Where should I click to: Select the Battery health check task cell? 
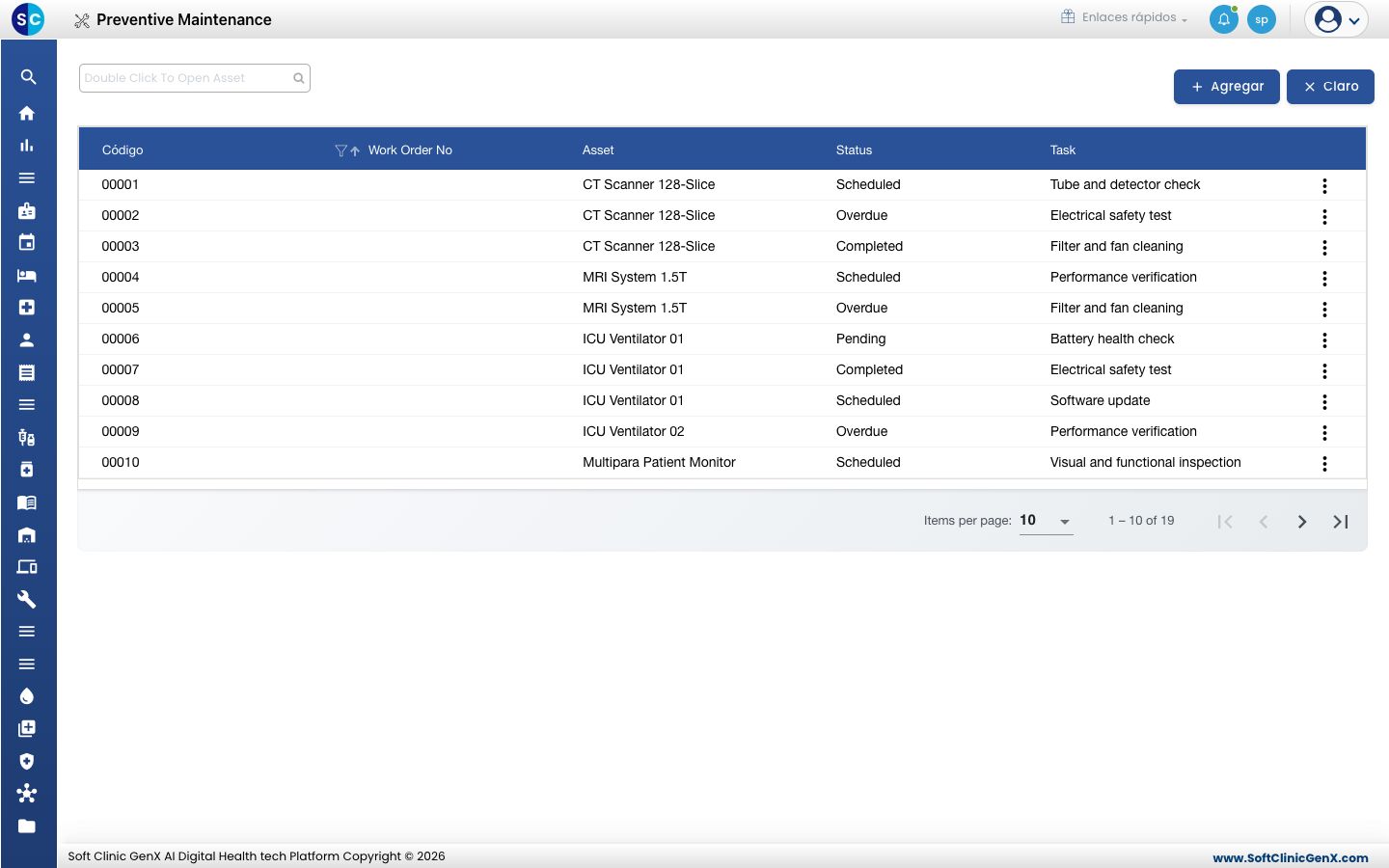pos(1112,339)
